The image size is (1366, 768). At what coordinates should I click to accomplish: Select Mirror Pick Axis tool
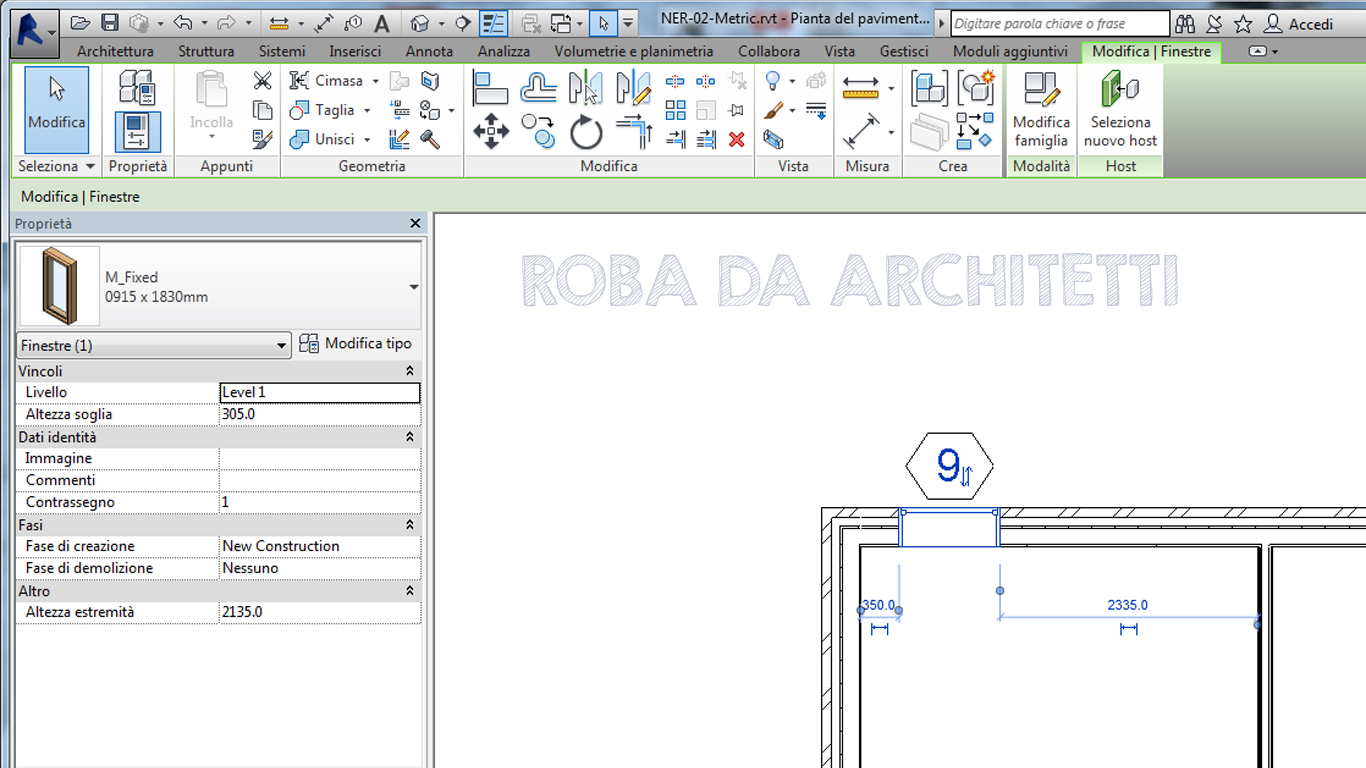click(x=586, y=89)
